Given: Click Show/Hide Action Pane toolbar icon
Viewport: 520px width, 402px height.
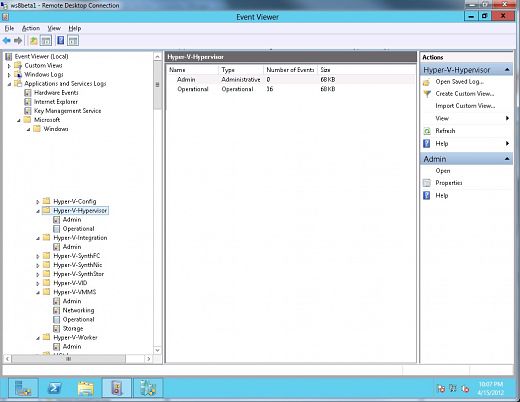Looking at the screenshot, I should [x=73, y=41].
